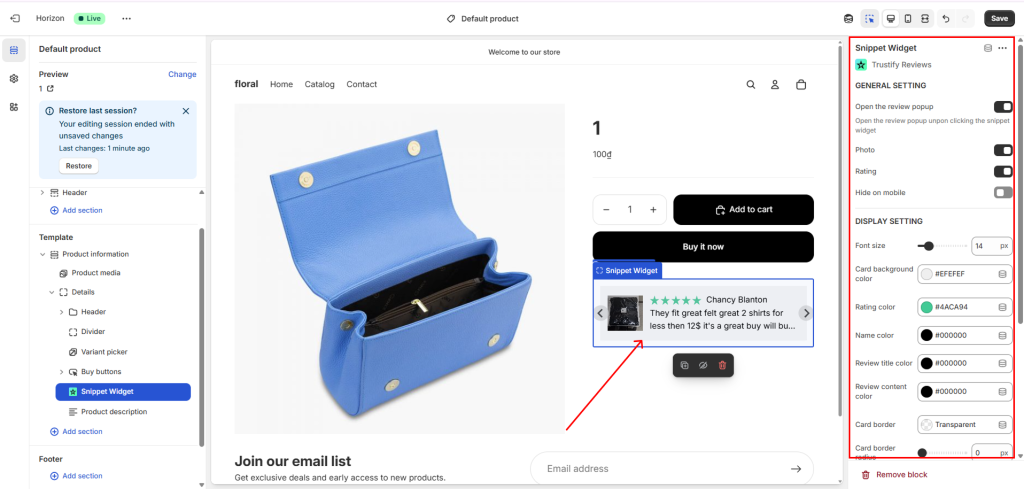Open the apps icon in left sidebar

tap(14, 107)
